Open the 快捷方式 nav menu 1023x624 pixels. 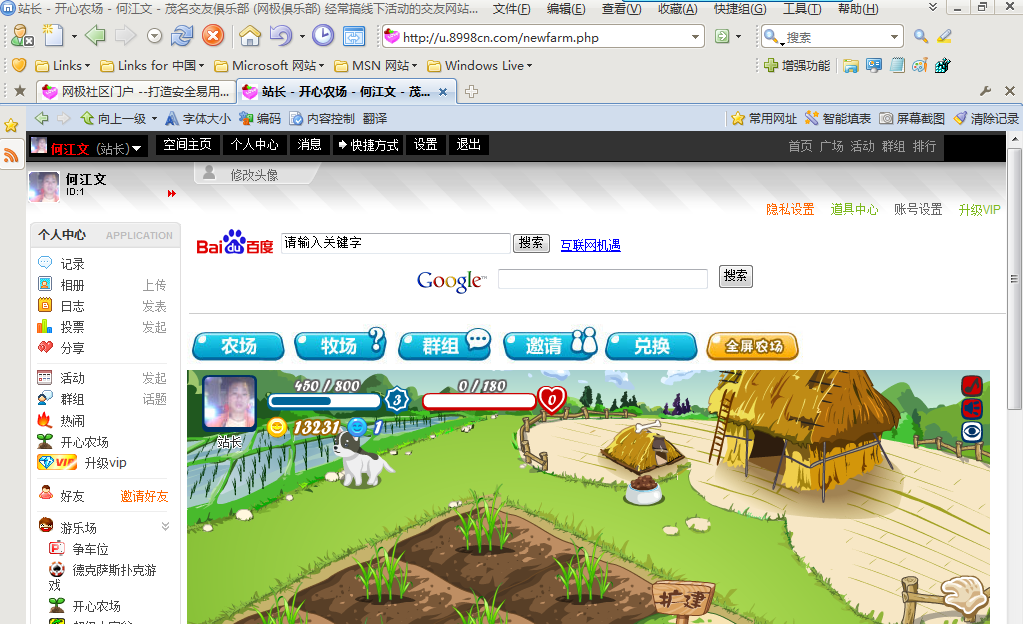(369, 145)
